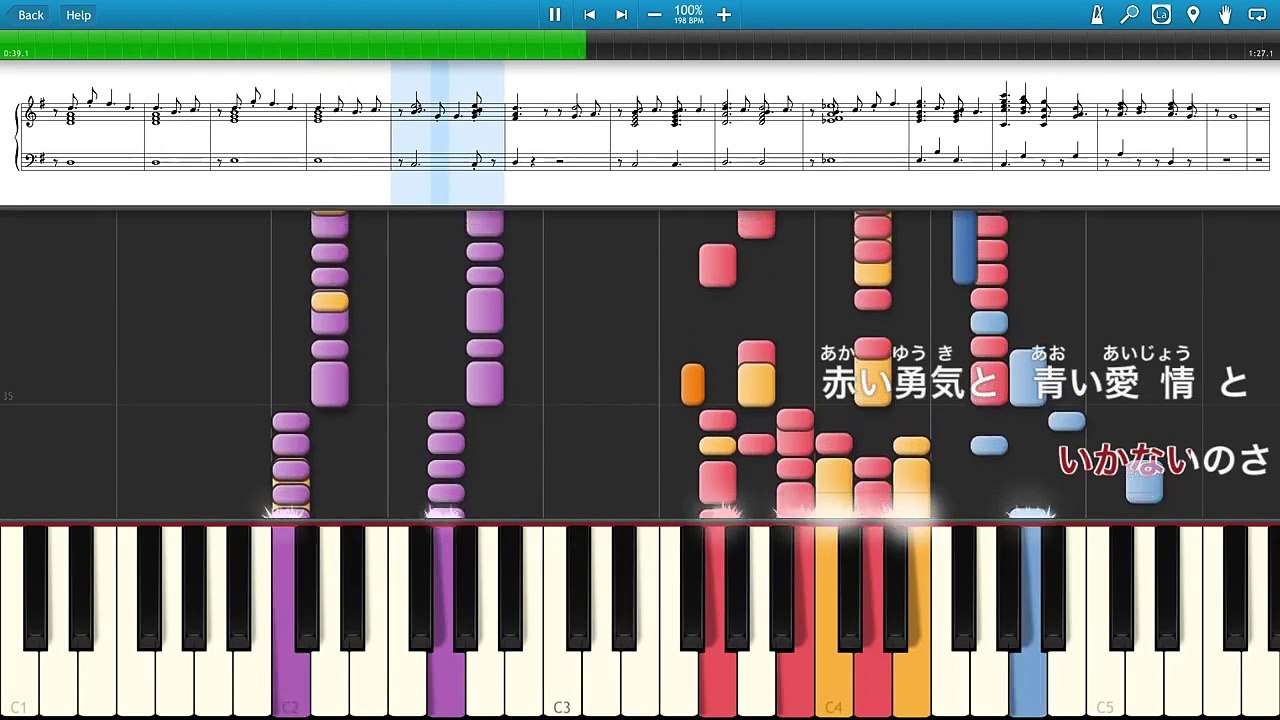Play the C3 piano key
This screenshot has width=1280, height=720.
point(562,620)
